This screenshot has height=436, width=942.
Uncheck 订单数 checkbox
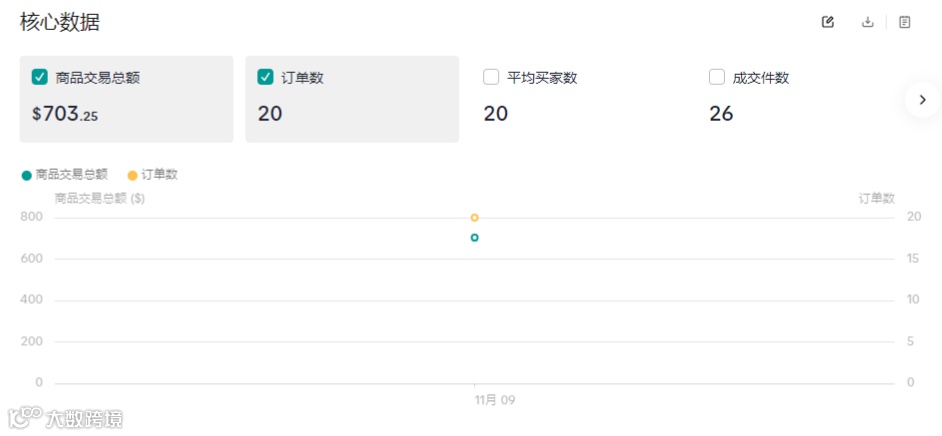click(266, 77)
